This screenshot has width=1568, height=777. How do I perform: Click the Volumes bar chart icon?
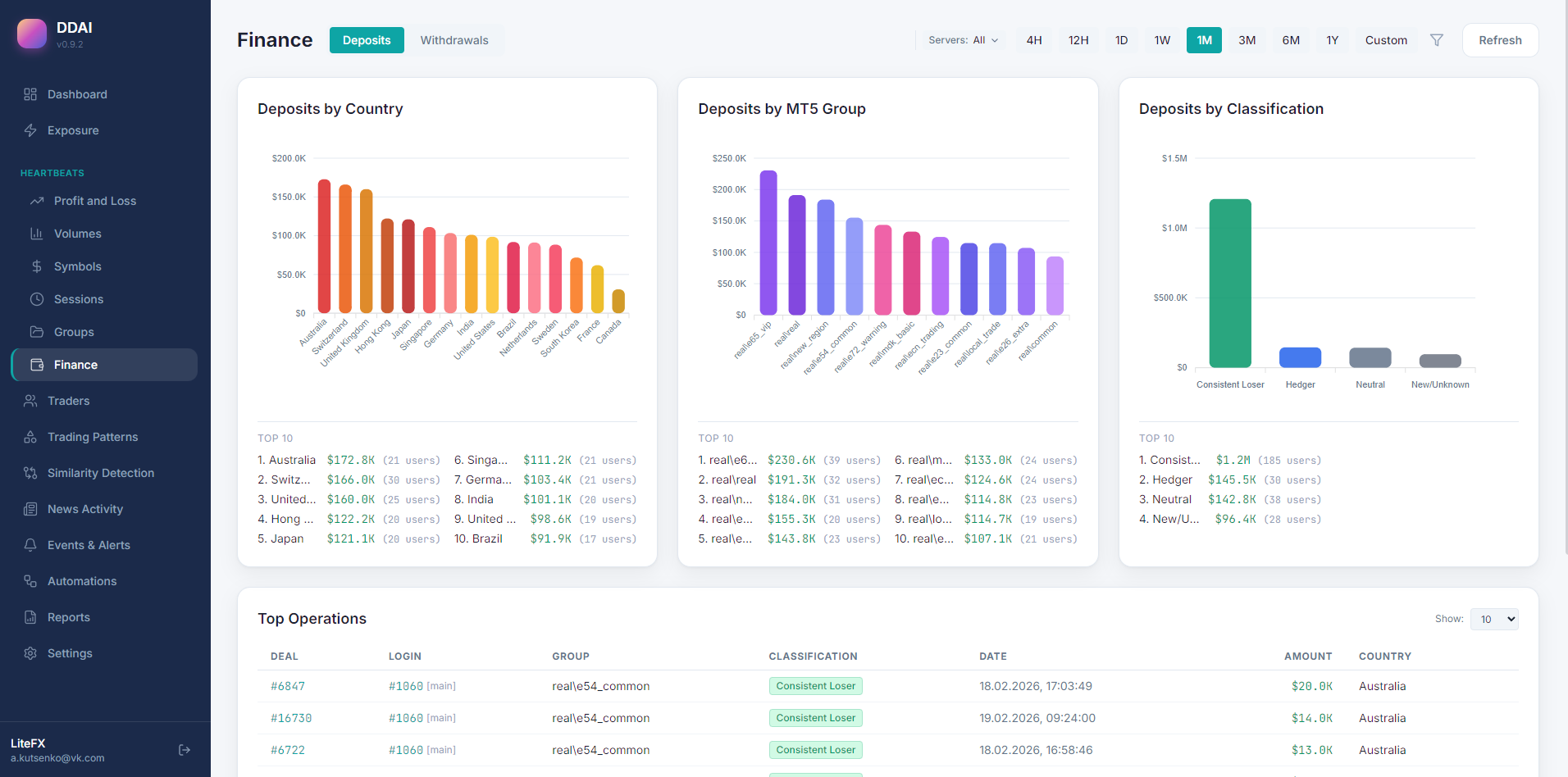pos(37,234)
